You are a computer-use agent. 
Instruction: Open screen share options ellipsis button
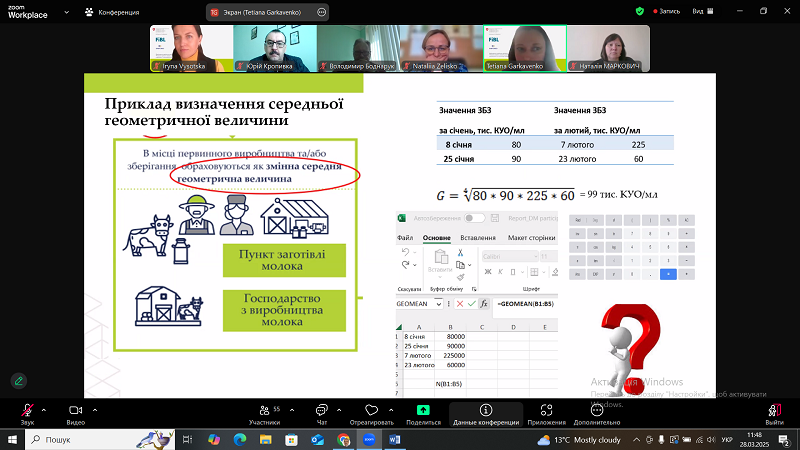click(x=321, y=12)
